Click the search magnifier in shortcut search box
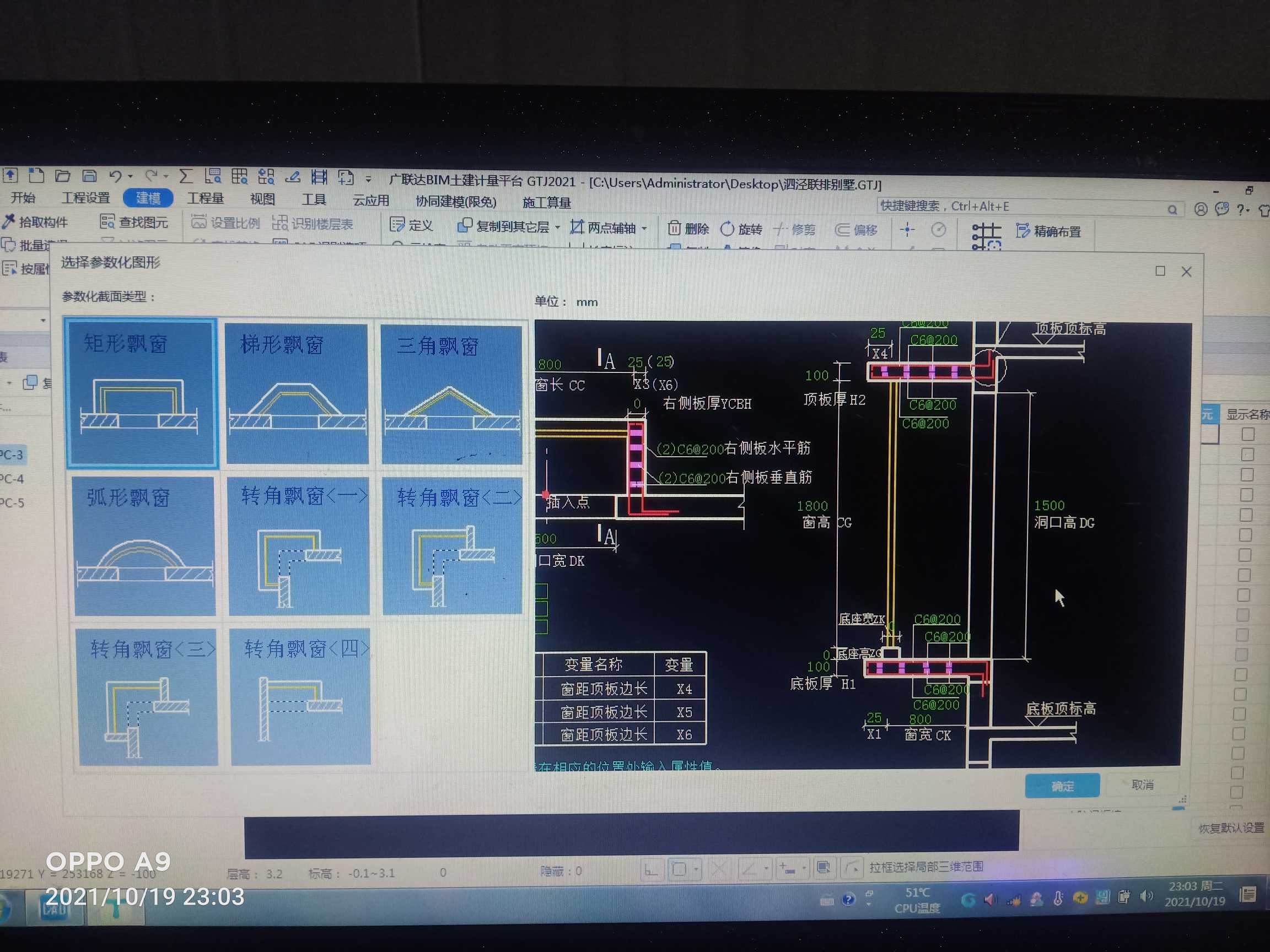Image resolution: width=1270 pixels, height=952 pixels. tap(1172, 210)
